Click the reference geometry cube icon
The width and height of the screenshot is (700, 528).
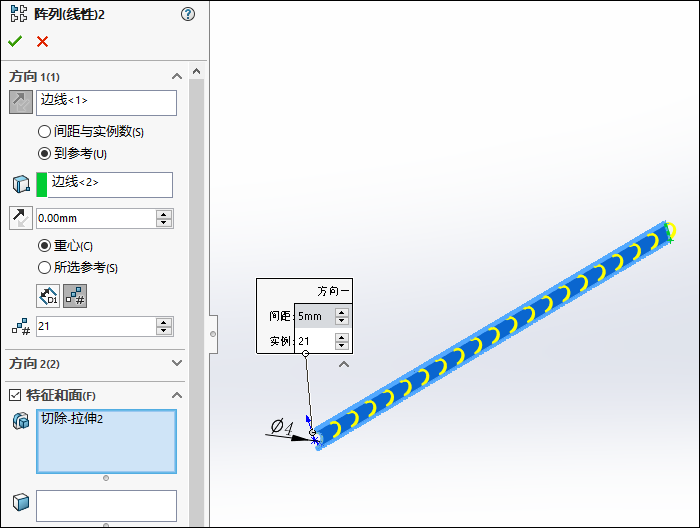(21, 184)
